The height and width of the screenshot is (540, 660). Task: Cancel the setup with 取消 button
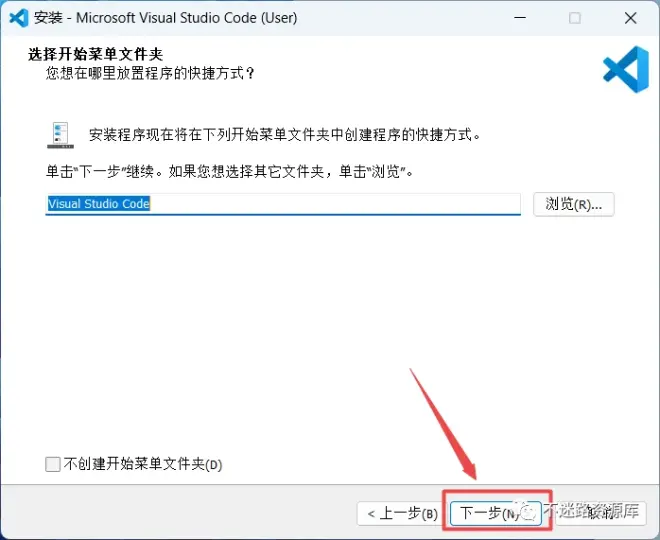[601, 513]
